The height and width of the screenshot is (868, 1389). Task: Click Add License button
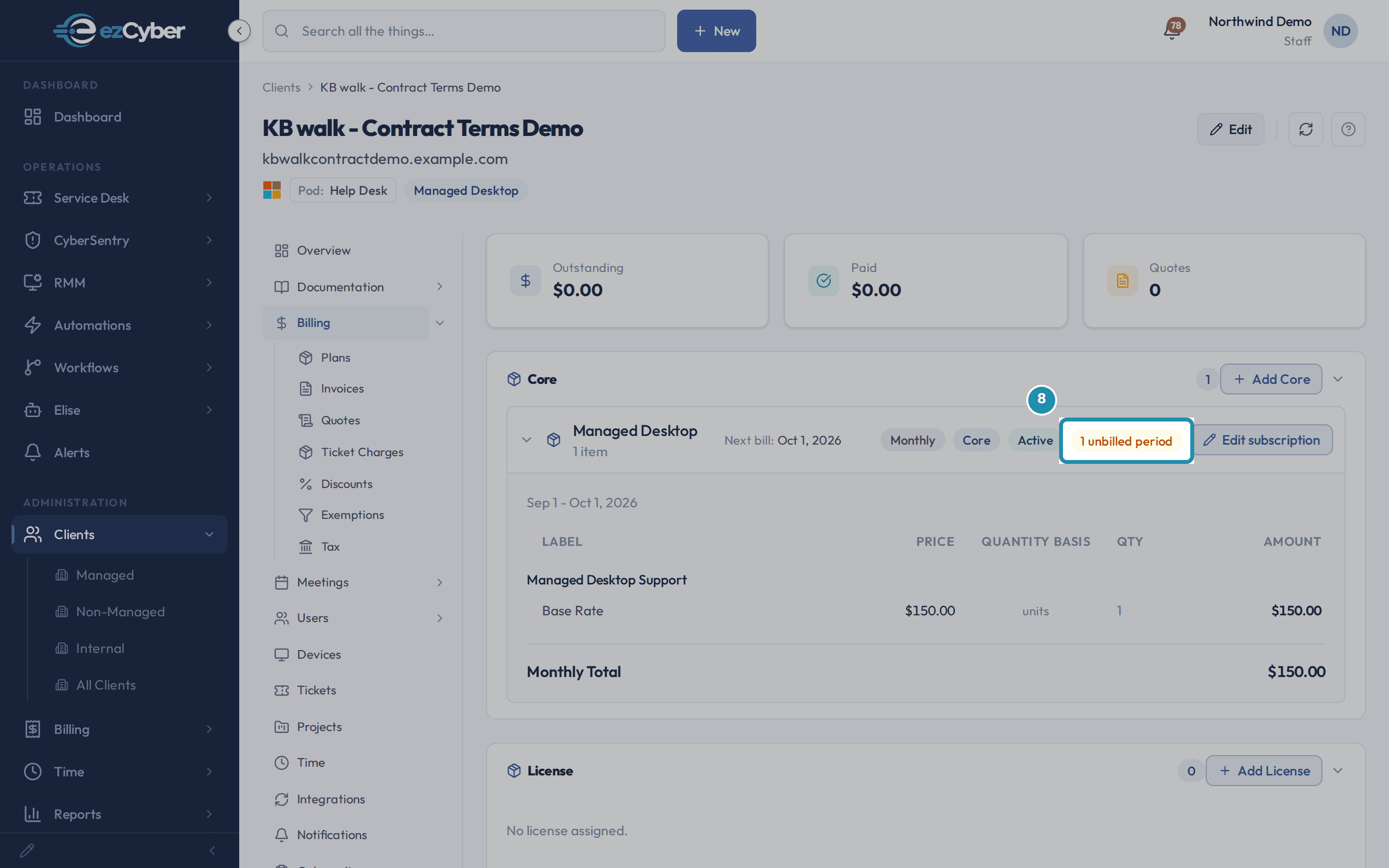pyautogui.click(x=1264, y=771)
